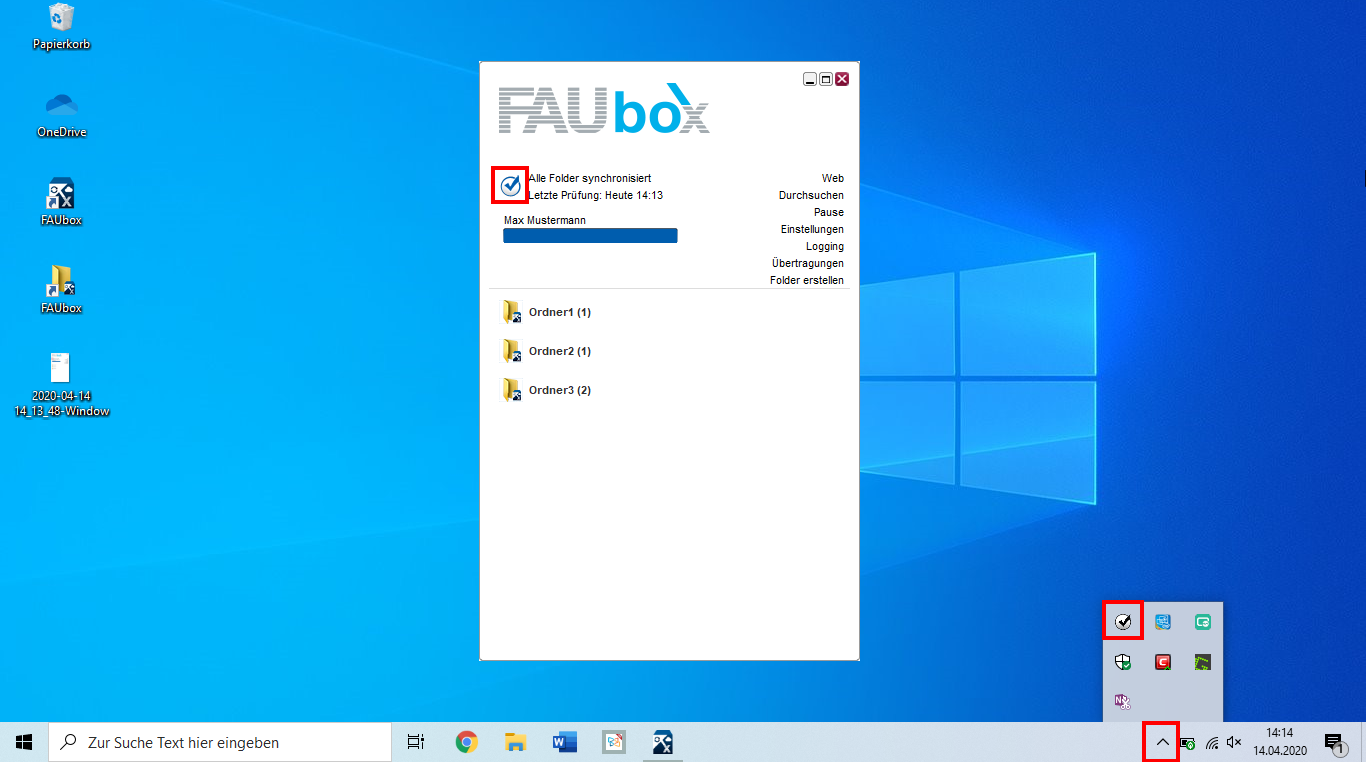Open the Windows Start menu
Screen dimensions: 1366x762
[24, 742]
